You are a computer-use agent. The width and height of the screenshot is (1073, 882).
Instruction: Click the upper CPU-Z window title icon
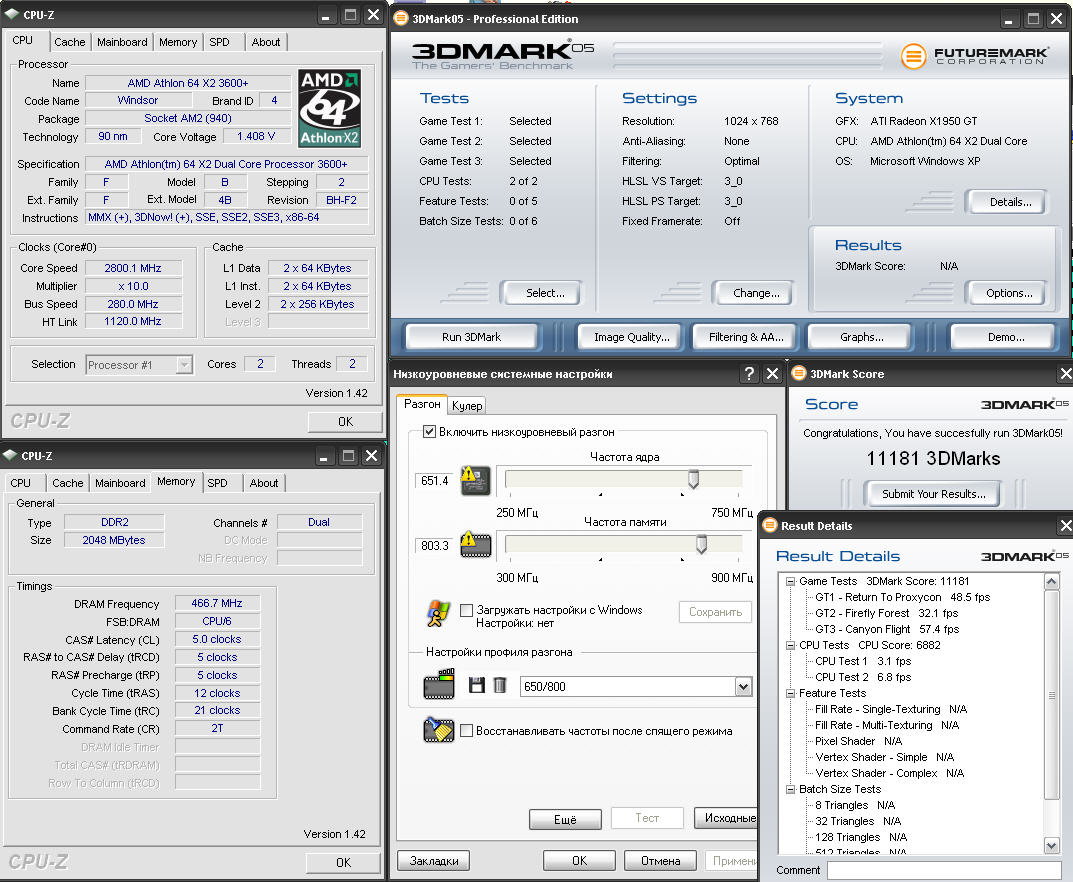(12, 14)
